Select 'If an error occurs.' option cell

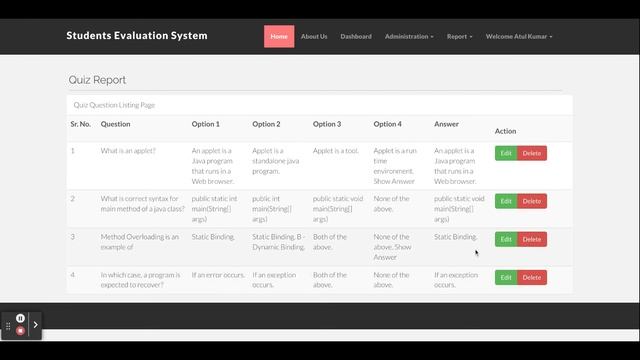coord(218,275)
